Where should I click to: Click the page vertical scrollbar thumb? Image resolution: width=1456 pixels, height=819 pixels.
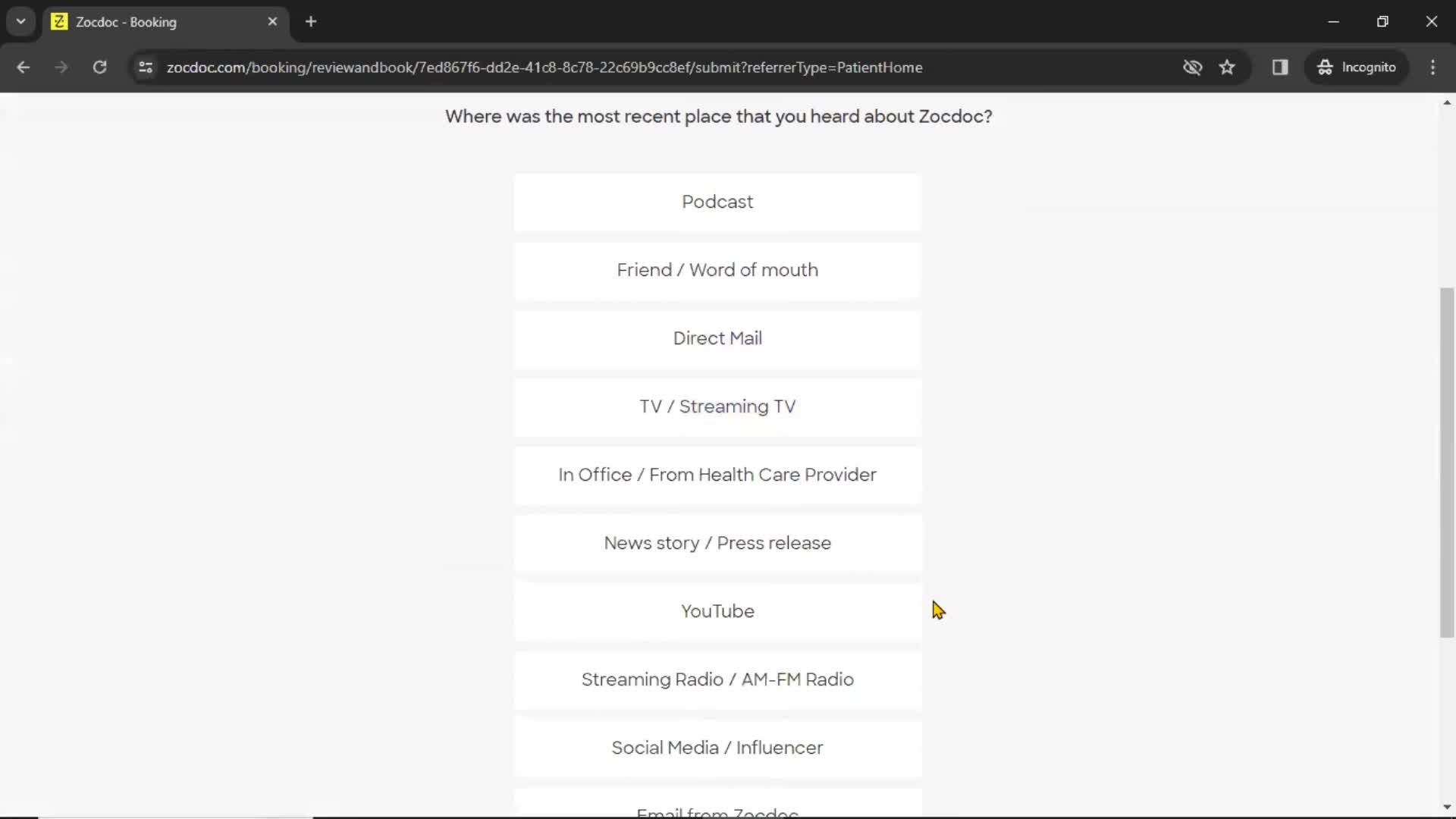coord(1447,463)
